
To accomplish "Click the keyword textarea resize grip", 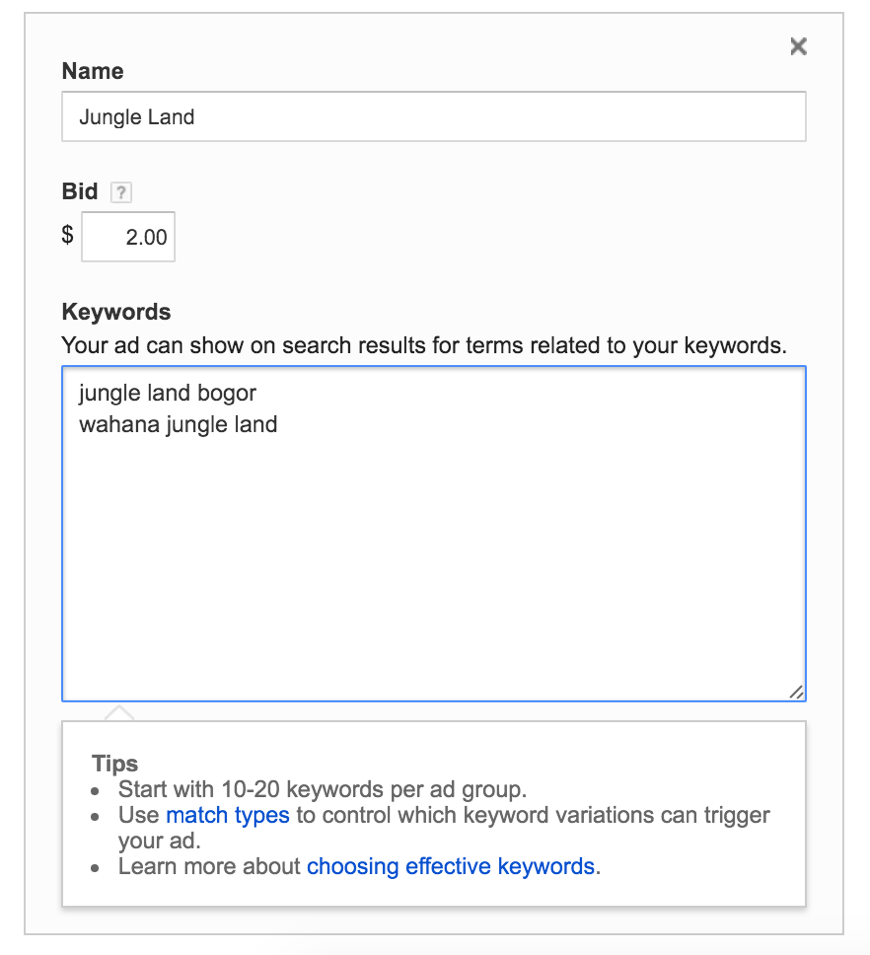I will point(797,690).
